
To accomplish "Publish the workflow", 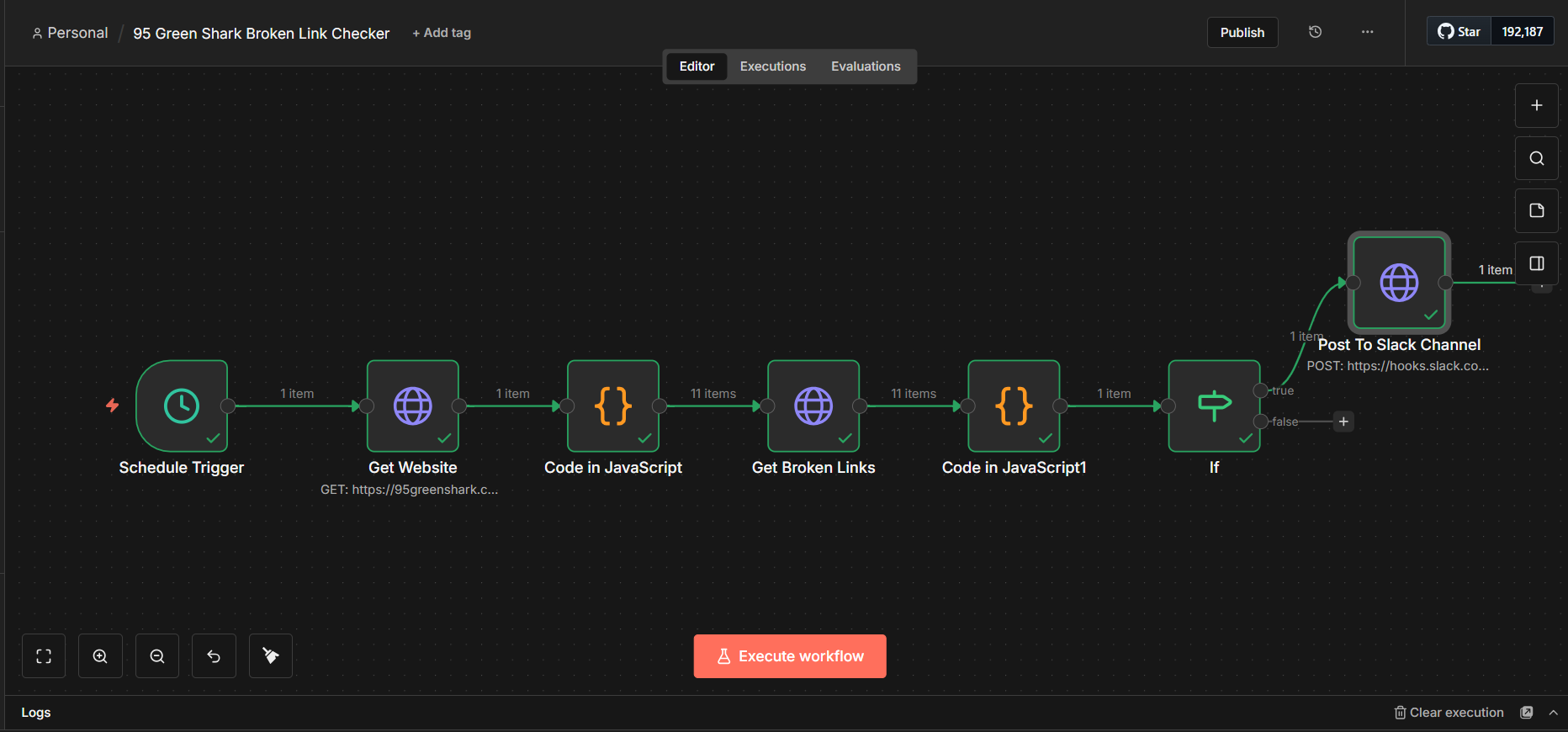I will [1242, 32].
